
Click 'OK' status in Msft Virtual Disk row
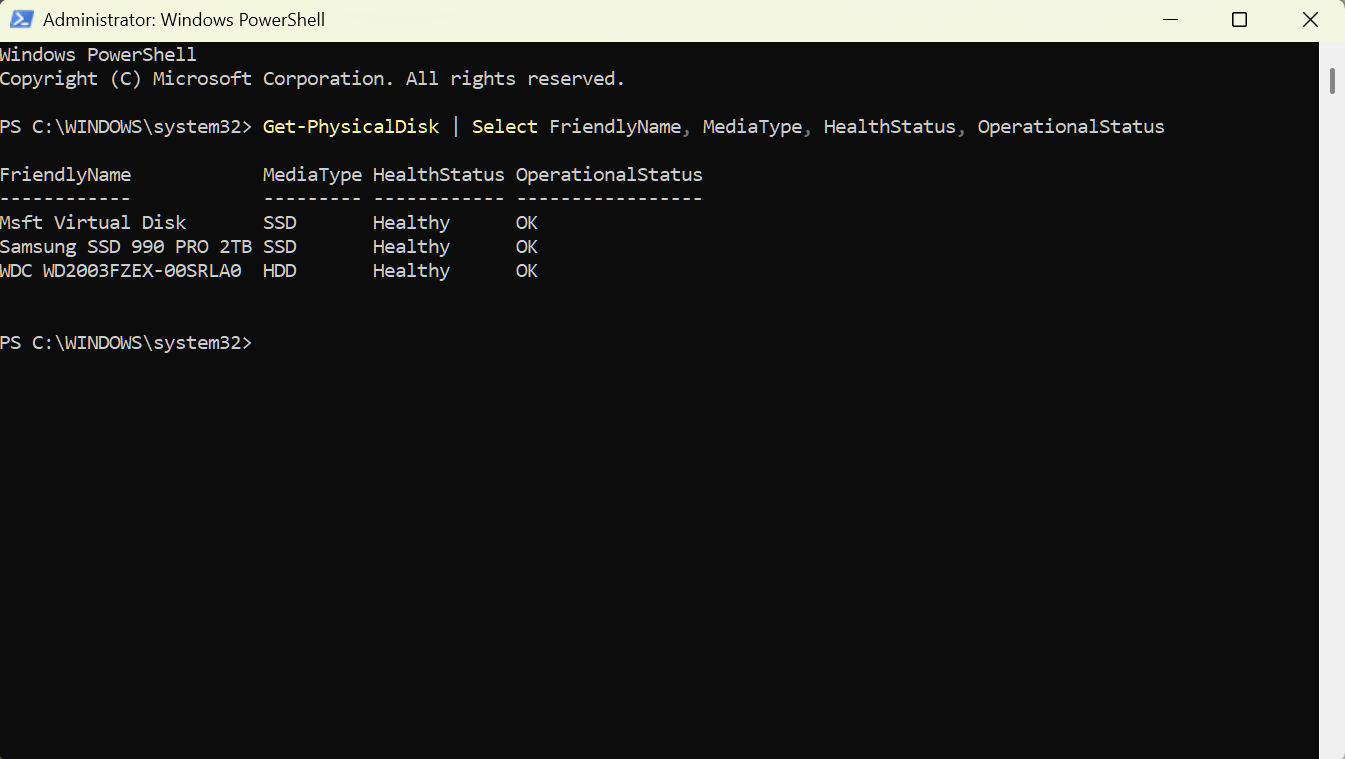(x=527, y=223)
